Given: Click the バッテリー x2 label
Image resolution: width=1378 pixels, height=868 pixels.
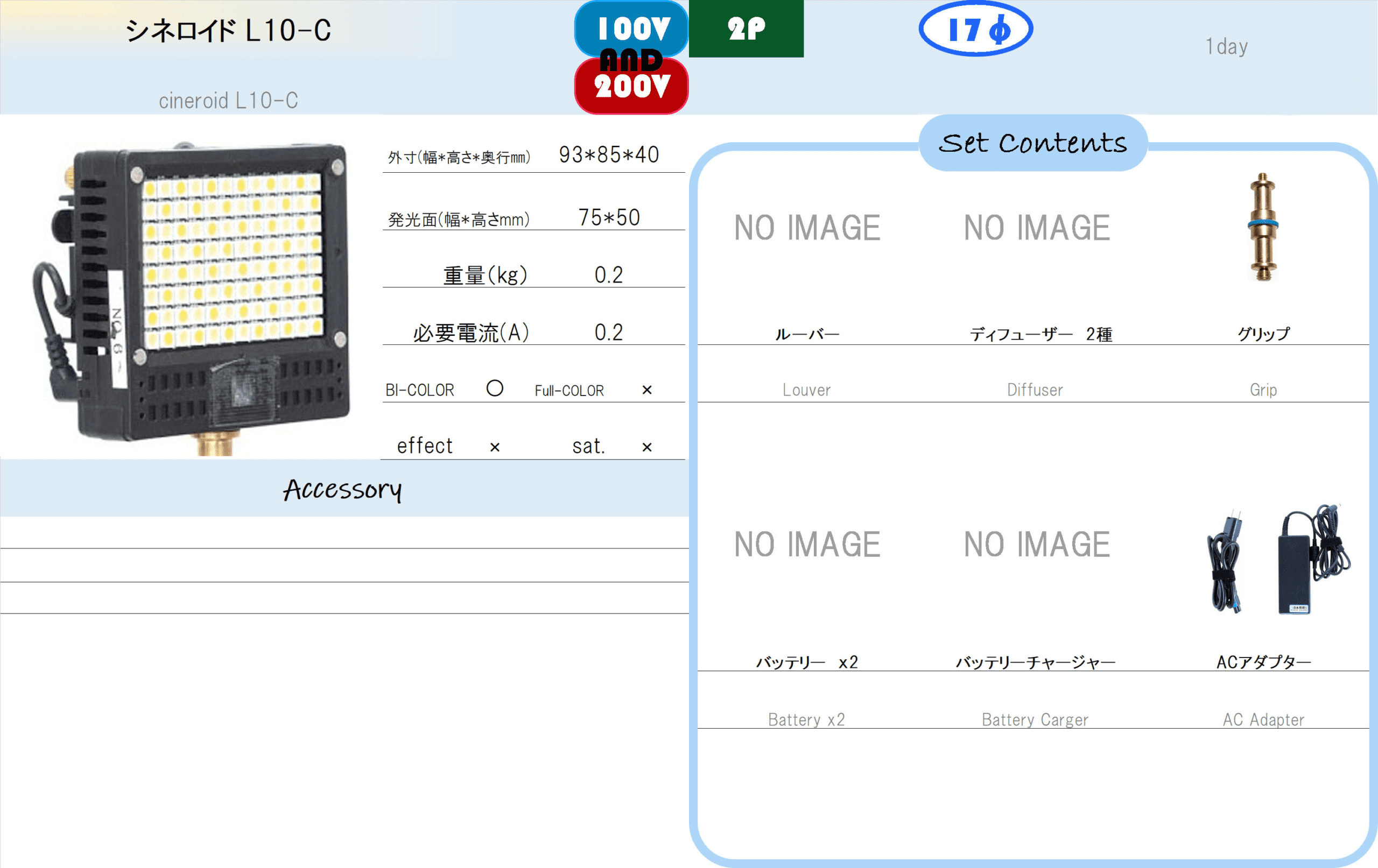Looking at the screenshot, I should pos(807,662).
